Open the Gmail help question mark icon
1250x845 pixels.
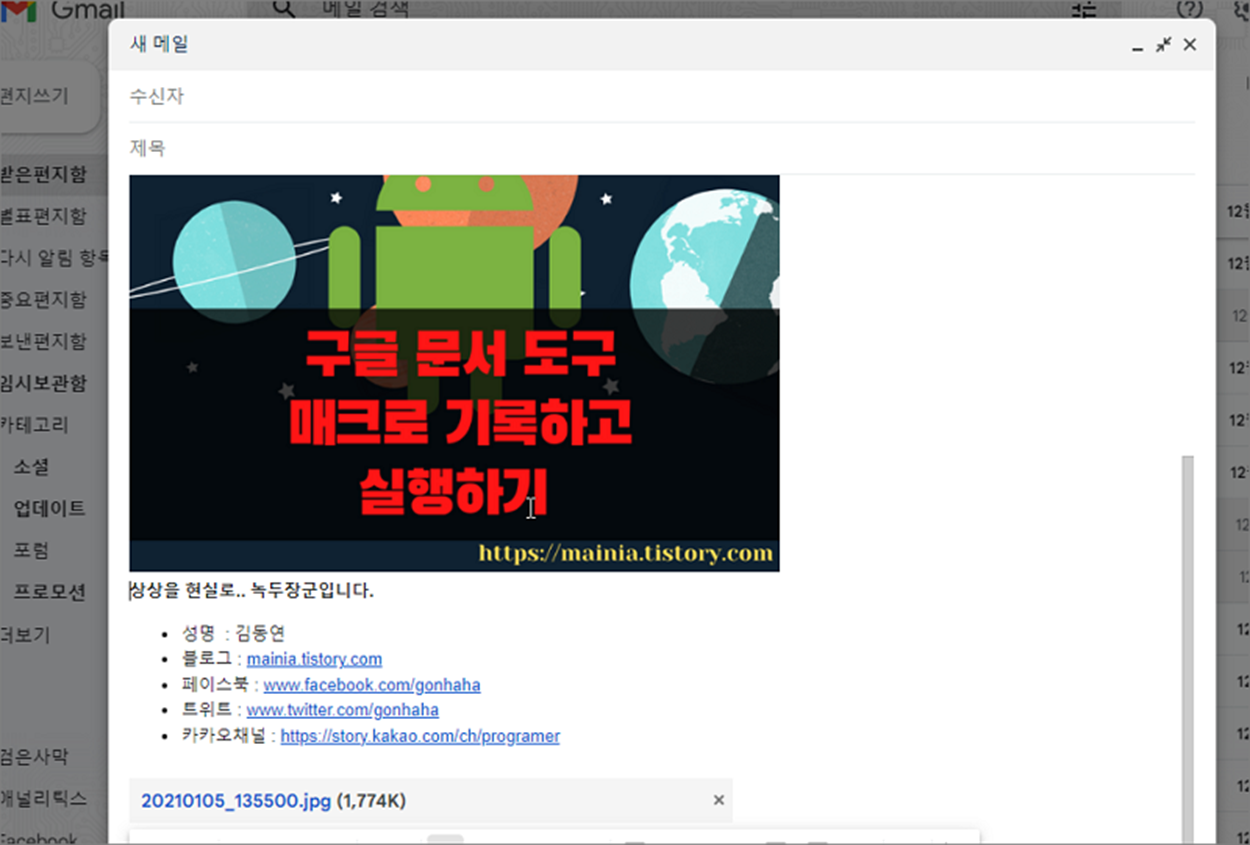(1188, 9)
